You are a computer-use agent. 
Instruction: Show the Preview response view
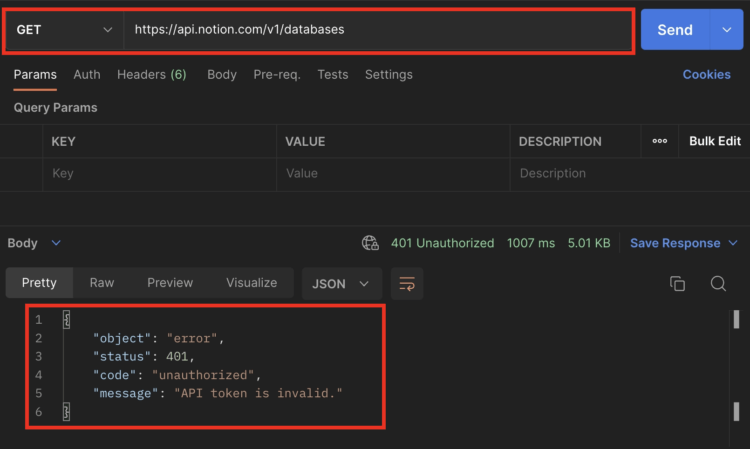pos(170,283)
